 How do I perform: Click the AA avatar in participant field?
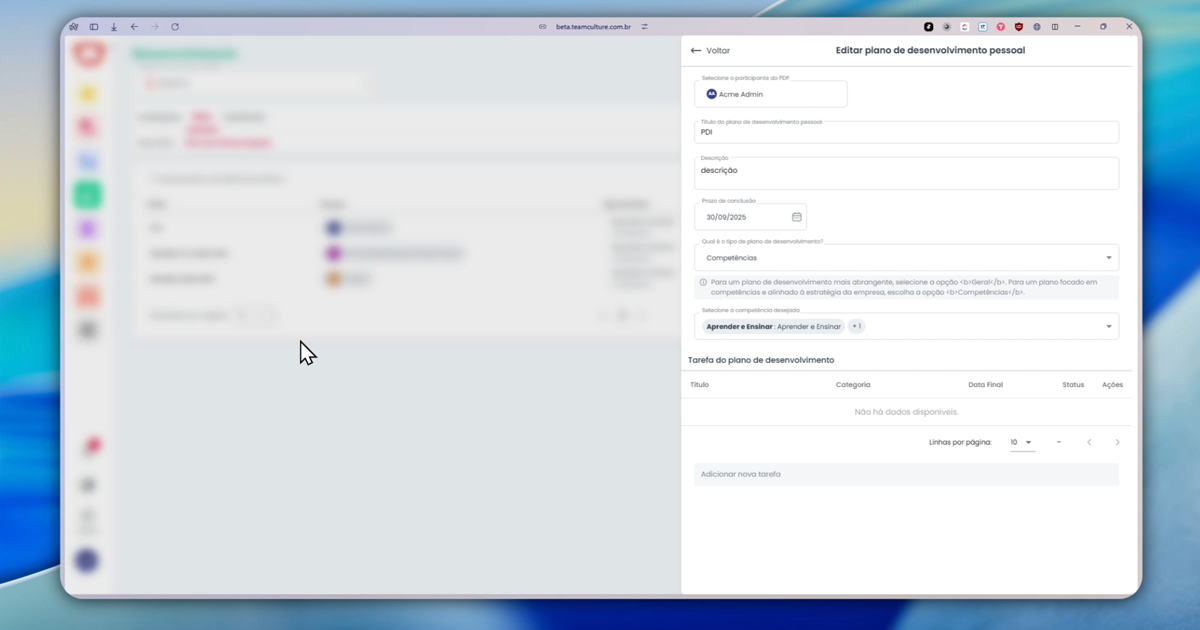point(712,94)
